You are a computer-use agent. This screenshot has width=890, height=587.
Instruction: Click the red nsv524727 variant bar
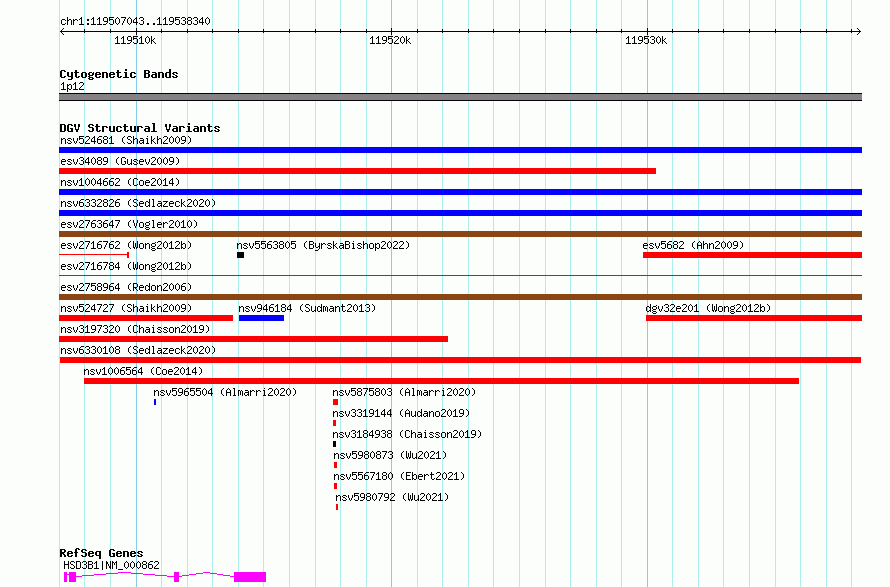click(146, 318)
